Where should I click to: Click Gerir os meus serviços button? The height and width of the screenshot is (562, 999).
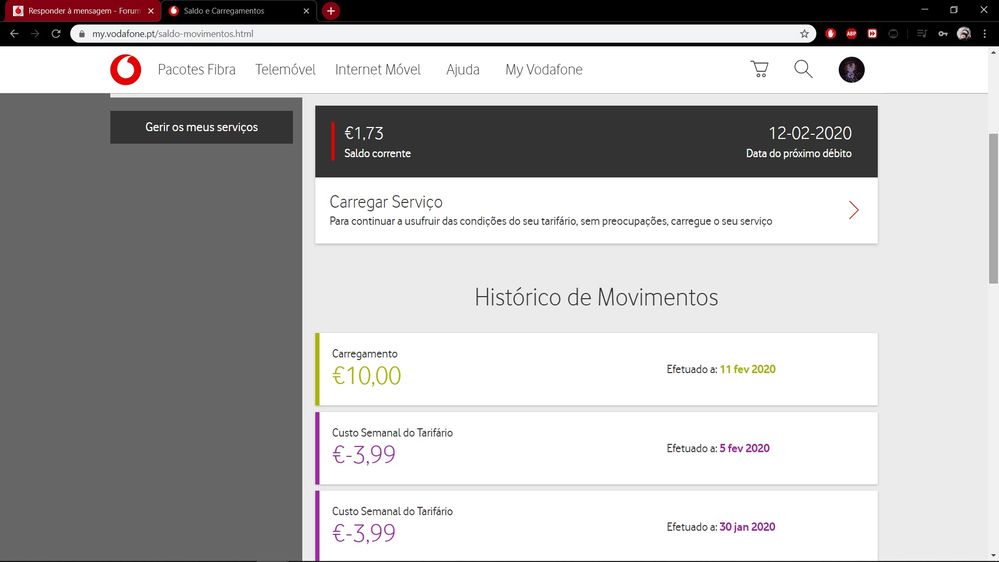point(201,127)
